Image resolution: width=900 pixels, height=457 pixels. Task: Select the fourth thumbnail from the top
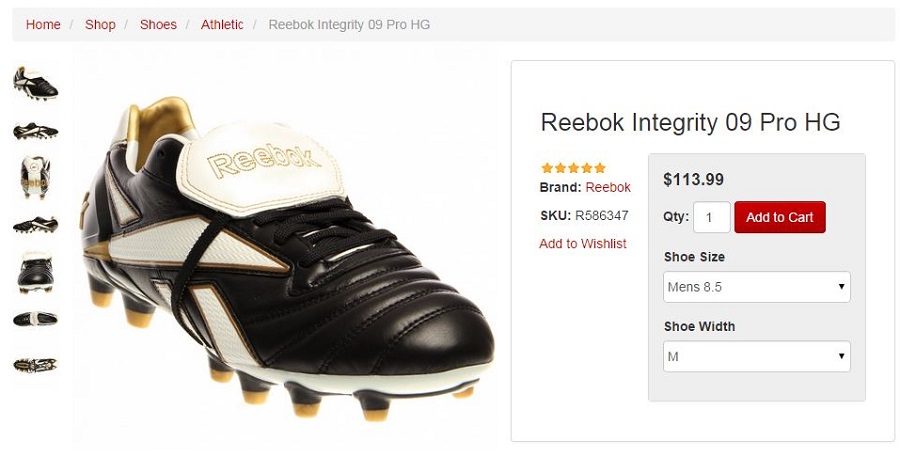35,225
